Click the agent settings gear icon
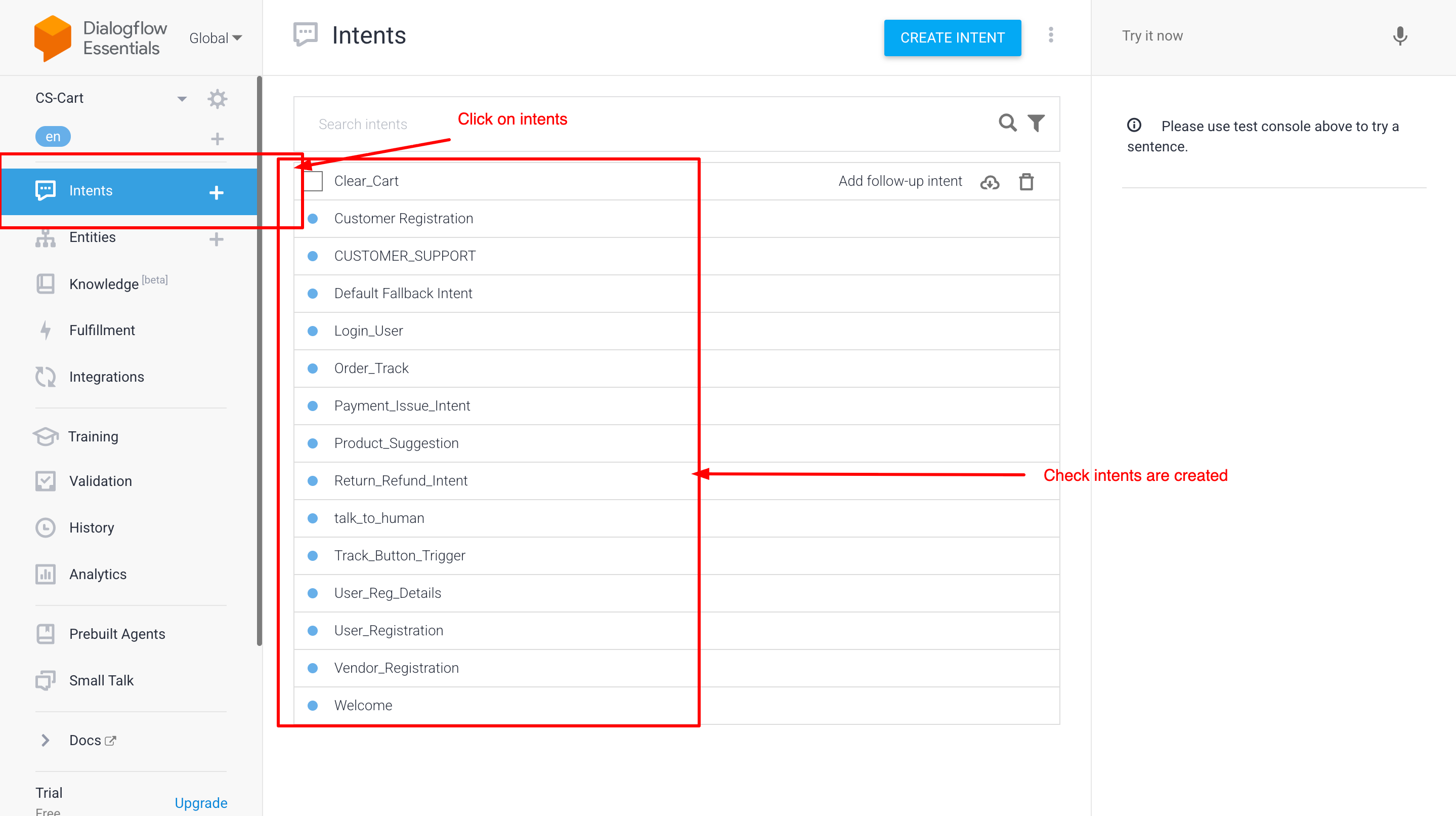1456x816 pixels. click(217, 98)
